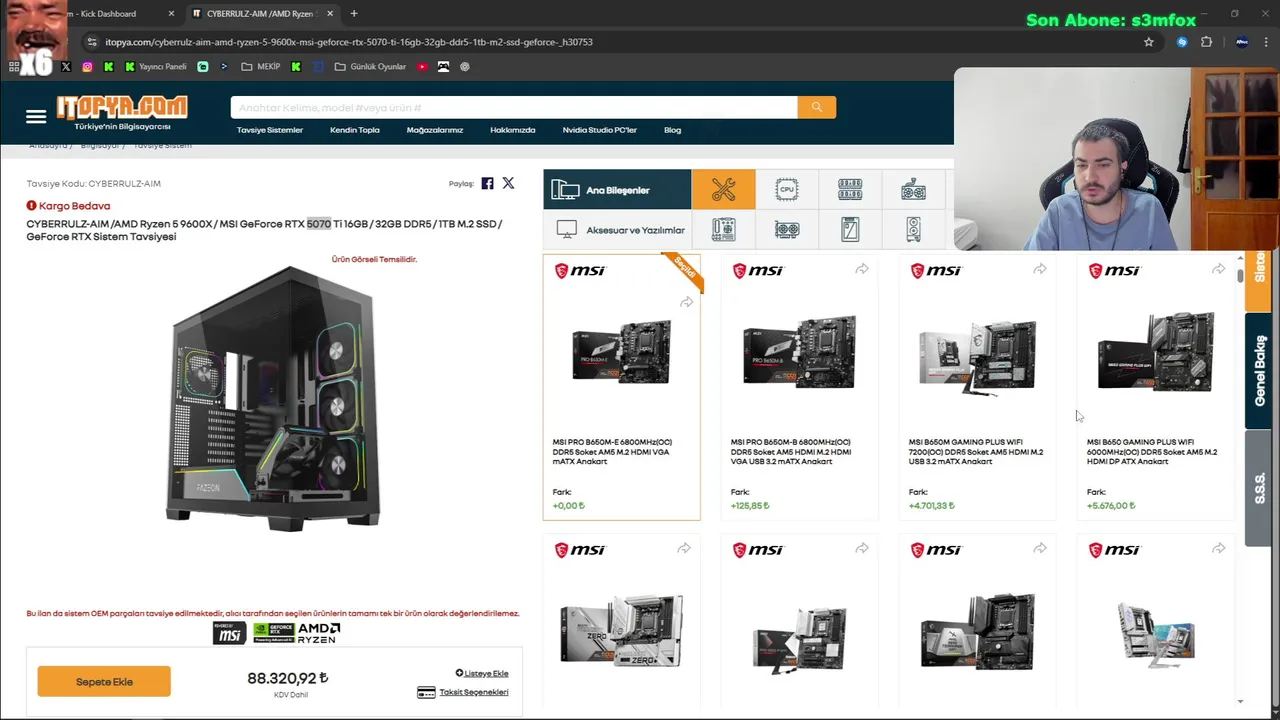Viewport: 1280px width, 720px height.
Task: Select the RAM memory modules category icon
Action: (850, 190)
